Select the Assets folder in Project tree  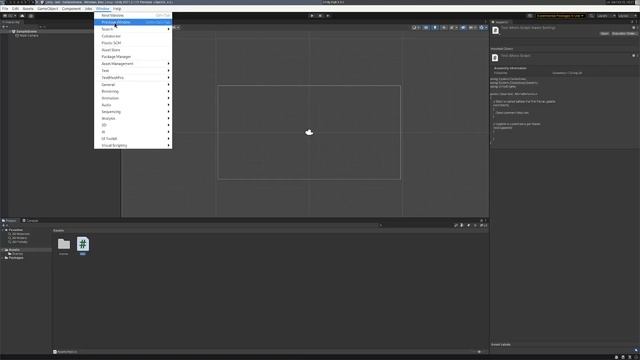pos(14,249)
